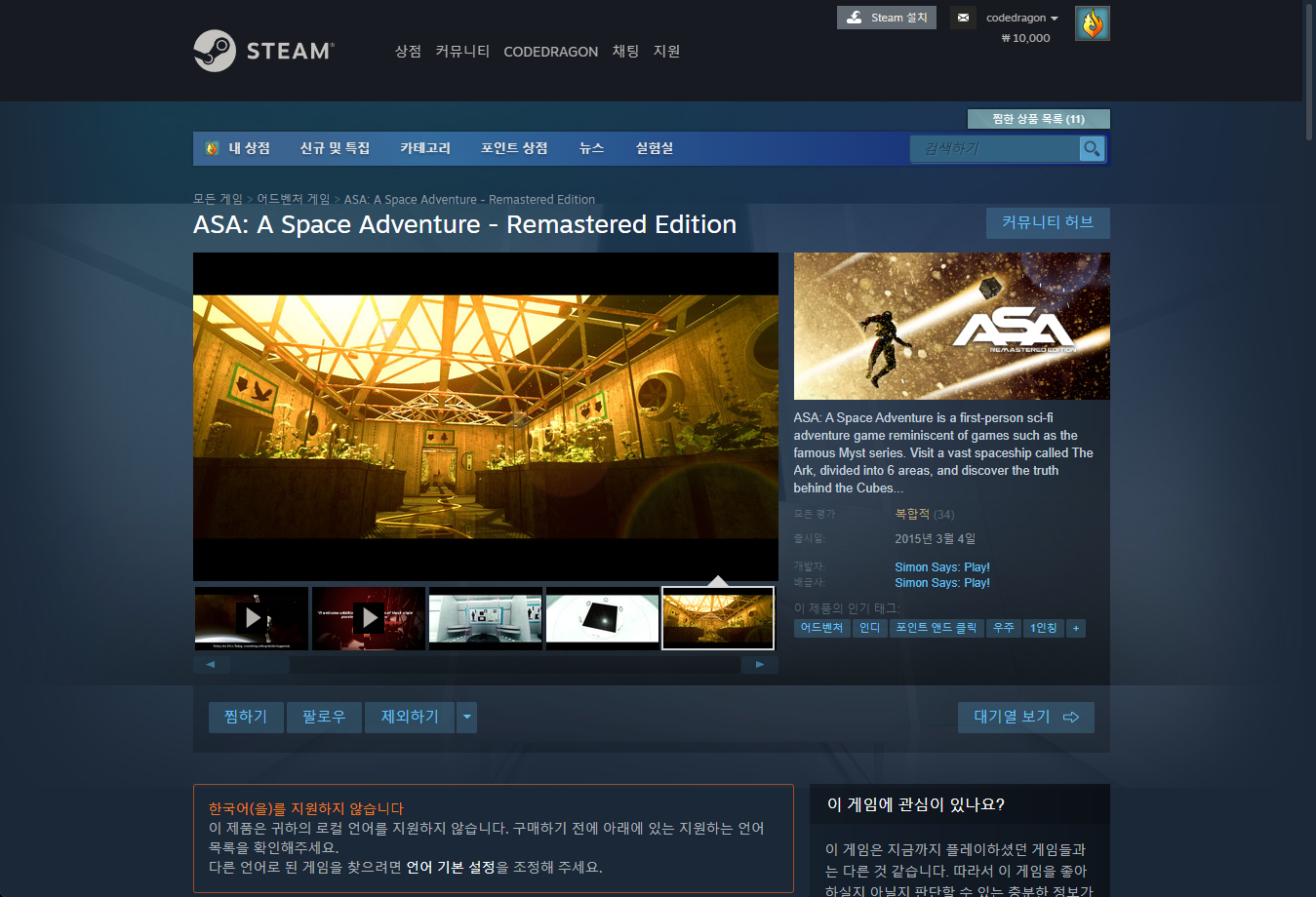This screenshot has width=1316, height=897.
Task: Open the 지원 menu
Action: pyautogui.click(x=666, y=51)
